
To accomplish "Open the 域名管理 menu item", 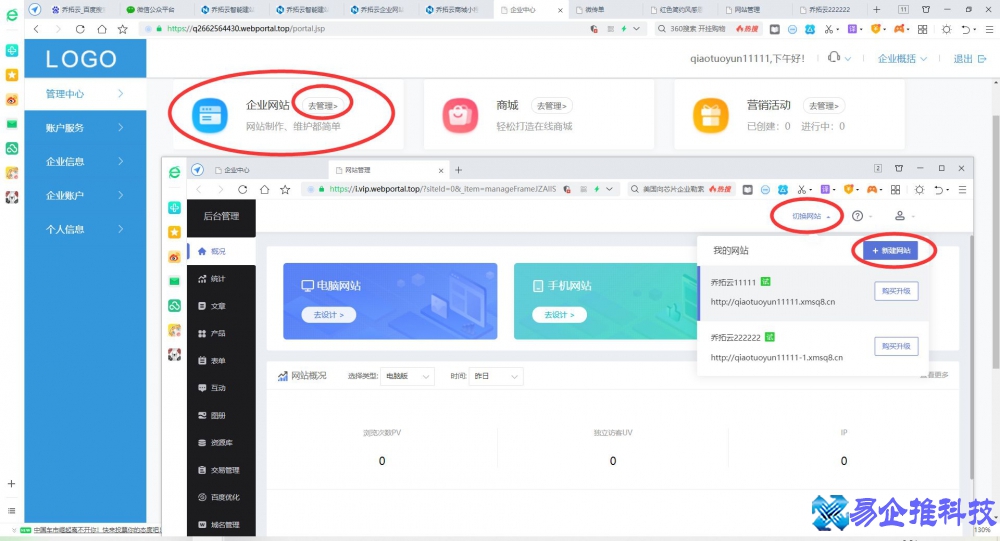I will tap(221, 524).
